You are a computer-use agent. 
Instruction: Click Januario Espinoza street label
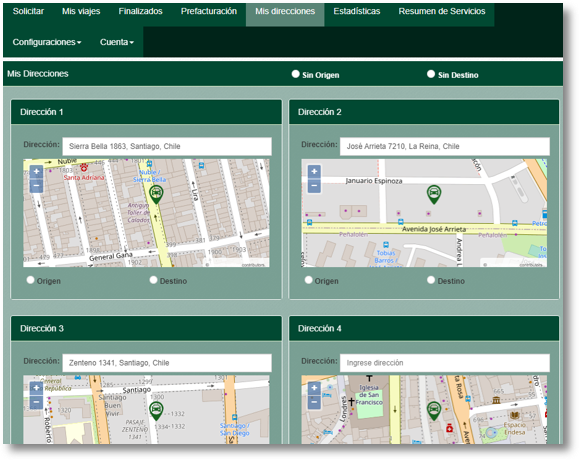[374, 181]
